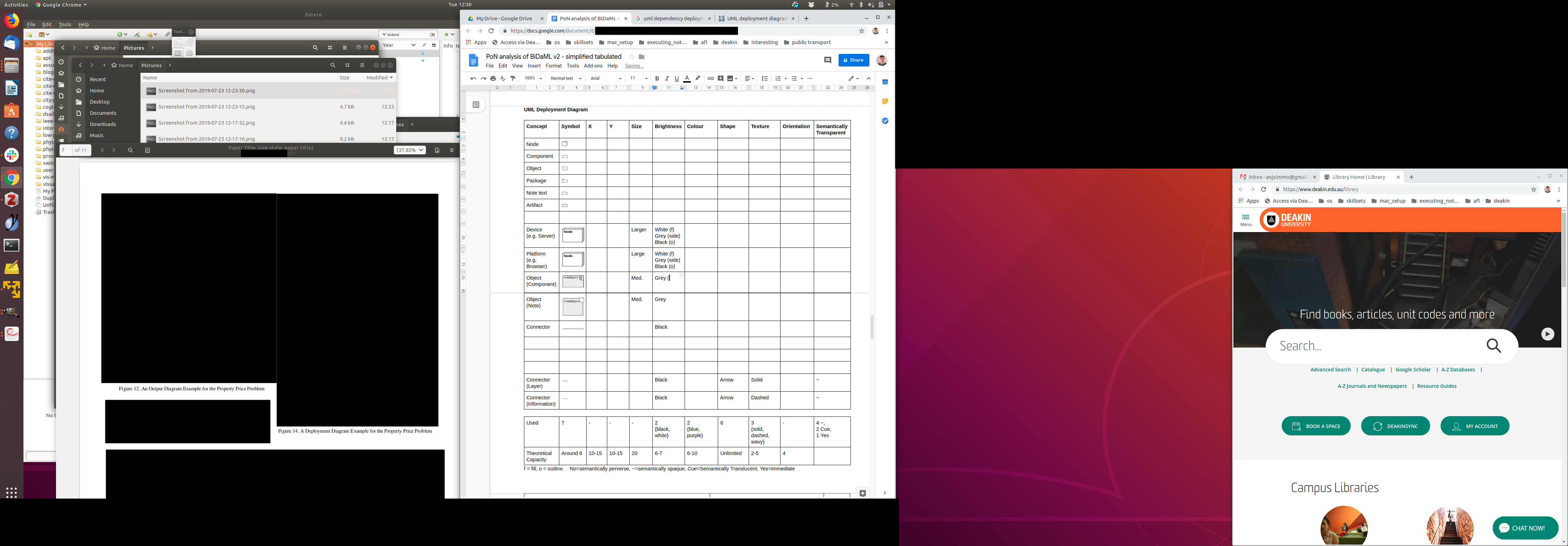Toggle bold formatting in Docs toolbar
This screenshot has height=546, width=1568.
coord(657,78)
